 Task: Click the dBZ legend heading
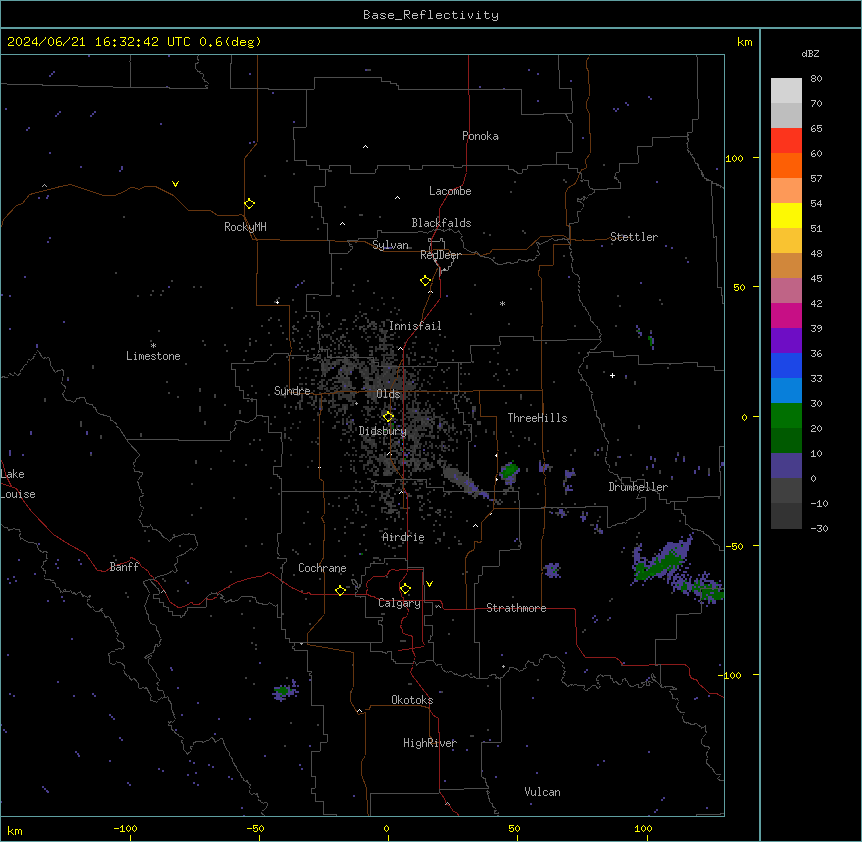click(x=810, y=53)
